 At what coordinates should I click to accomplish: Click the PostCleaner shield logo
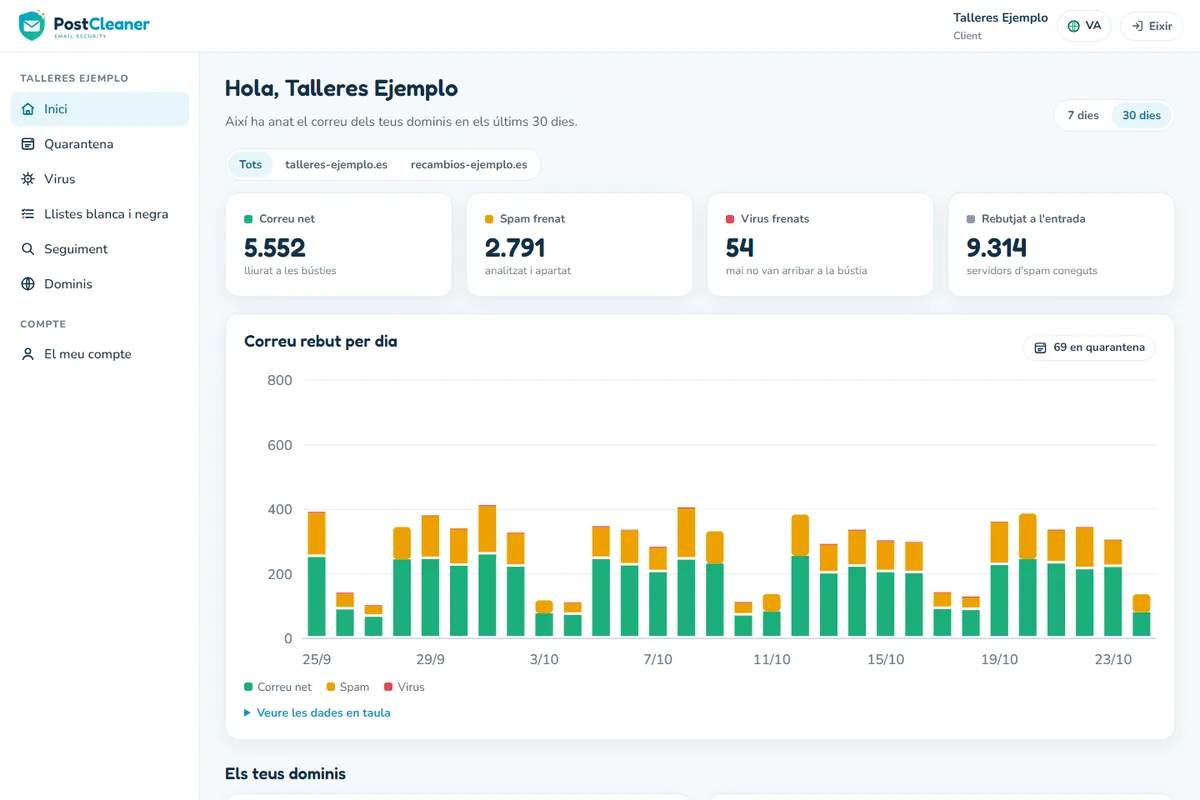[32, 25]
